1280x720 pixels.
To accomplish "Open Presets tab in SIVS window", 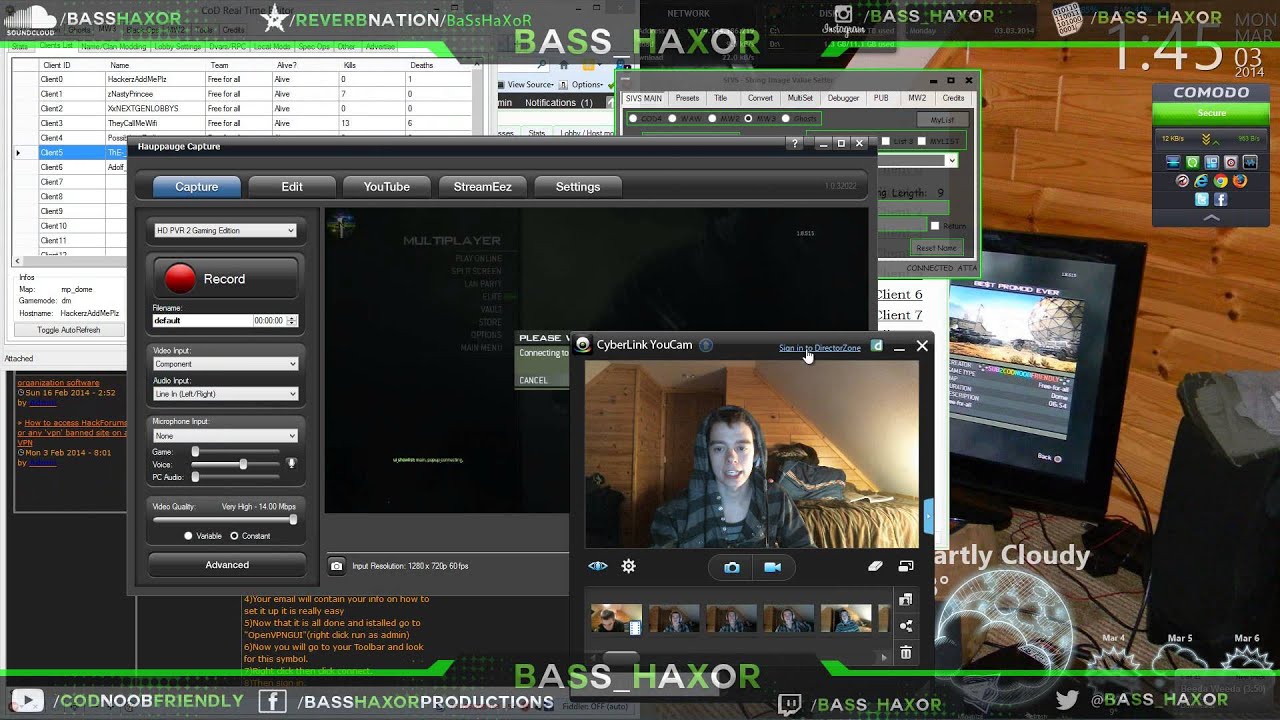I will pyautogui.click(x=687, y=98).
